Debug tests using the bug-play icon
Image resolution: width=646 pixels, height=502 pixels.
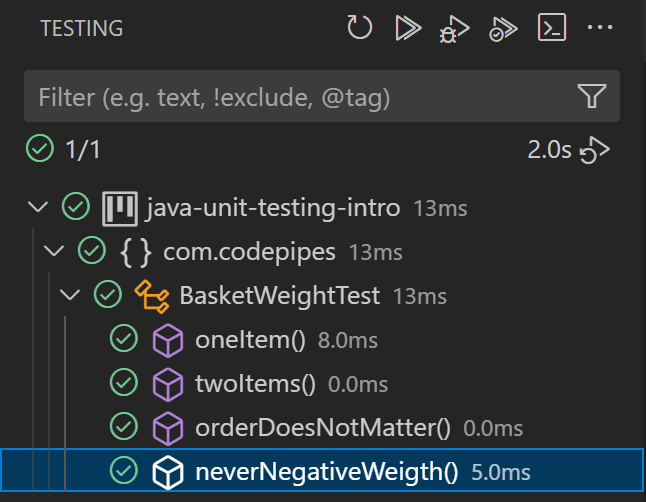(454, 29)
